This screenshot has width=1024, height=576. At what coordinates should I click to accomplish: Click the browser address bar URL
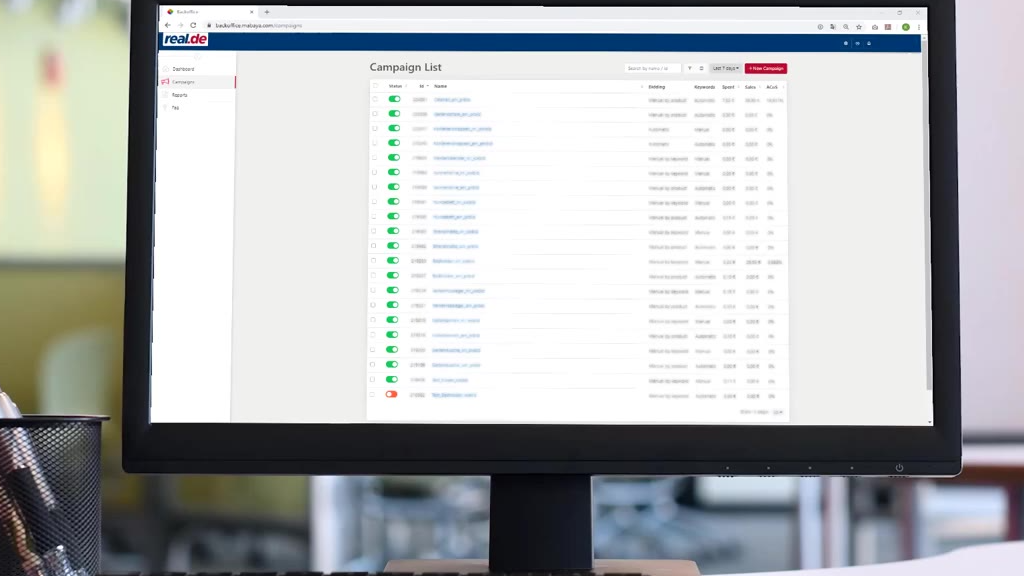(x=259, y=25)
